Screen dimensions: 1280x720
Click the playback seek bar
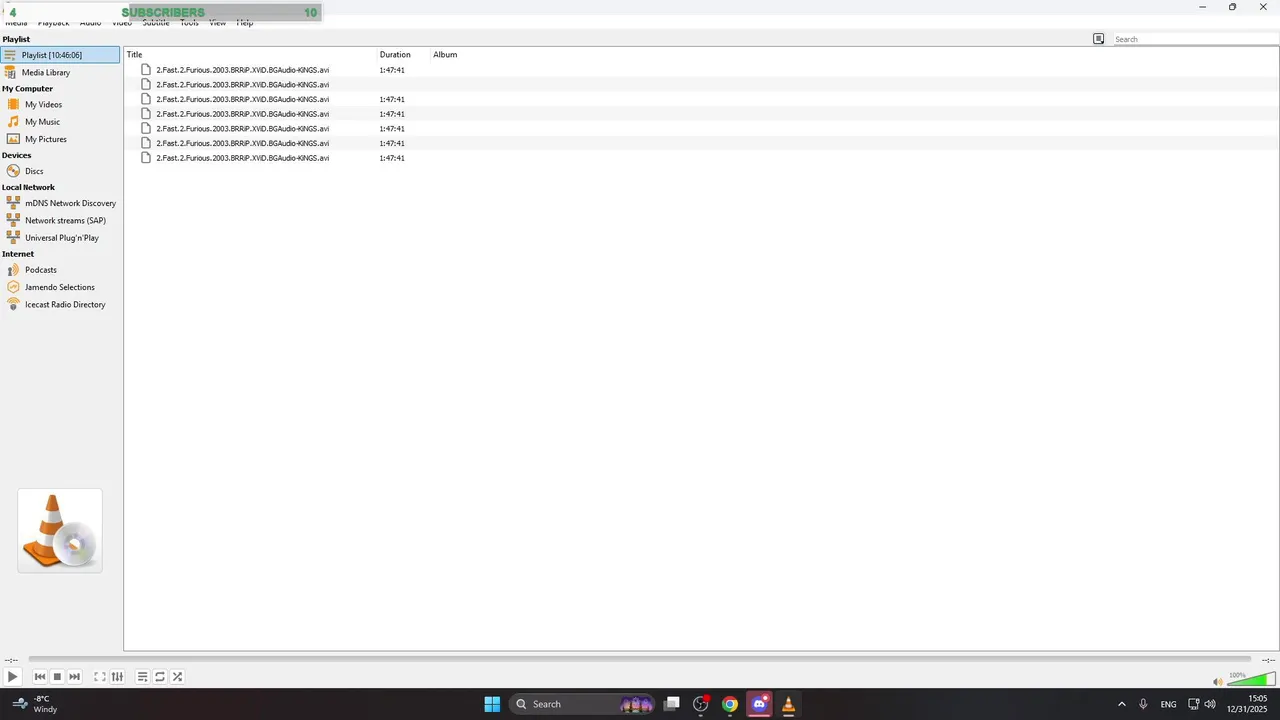pyautogui.click(x=640, y=659)
